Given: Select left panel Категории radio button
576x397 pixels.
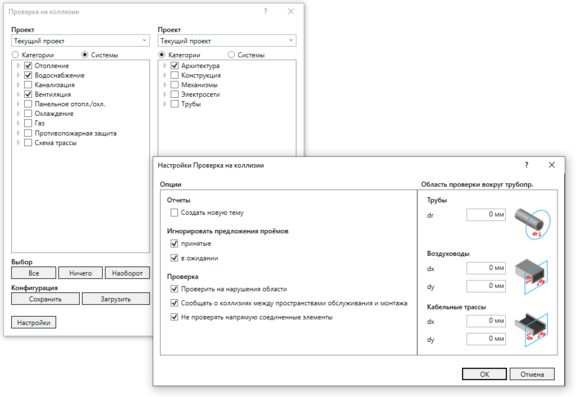Looking at the screenshot, I should coord(15,55).
